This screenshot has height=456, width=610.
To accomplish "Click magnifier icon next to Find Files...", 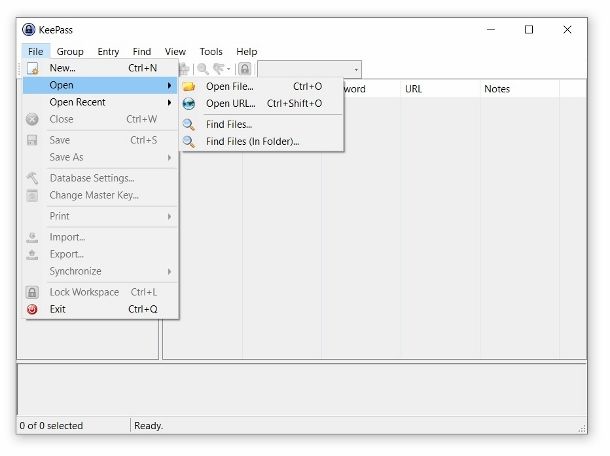I will 189,125.
